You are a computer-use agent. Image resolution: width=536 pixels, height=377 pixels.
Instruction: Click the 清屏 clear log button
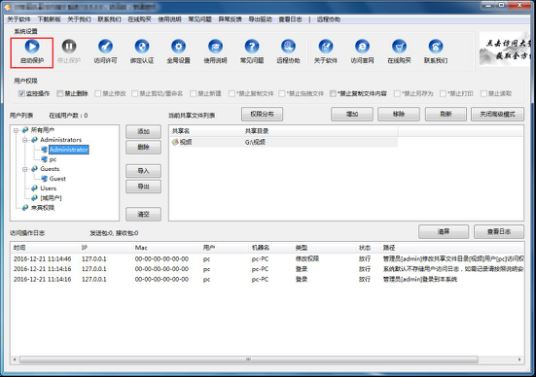point(443,232)
